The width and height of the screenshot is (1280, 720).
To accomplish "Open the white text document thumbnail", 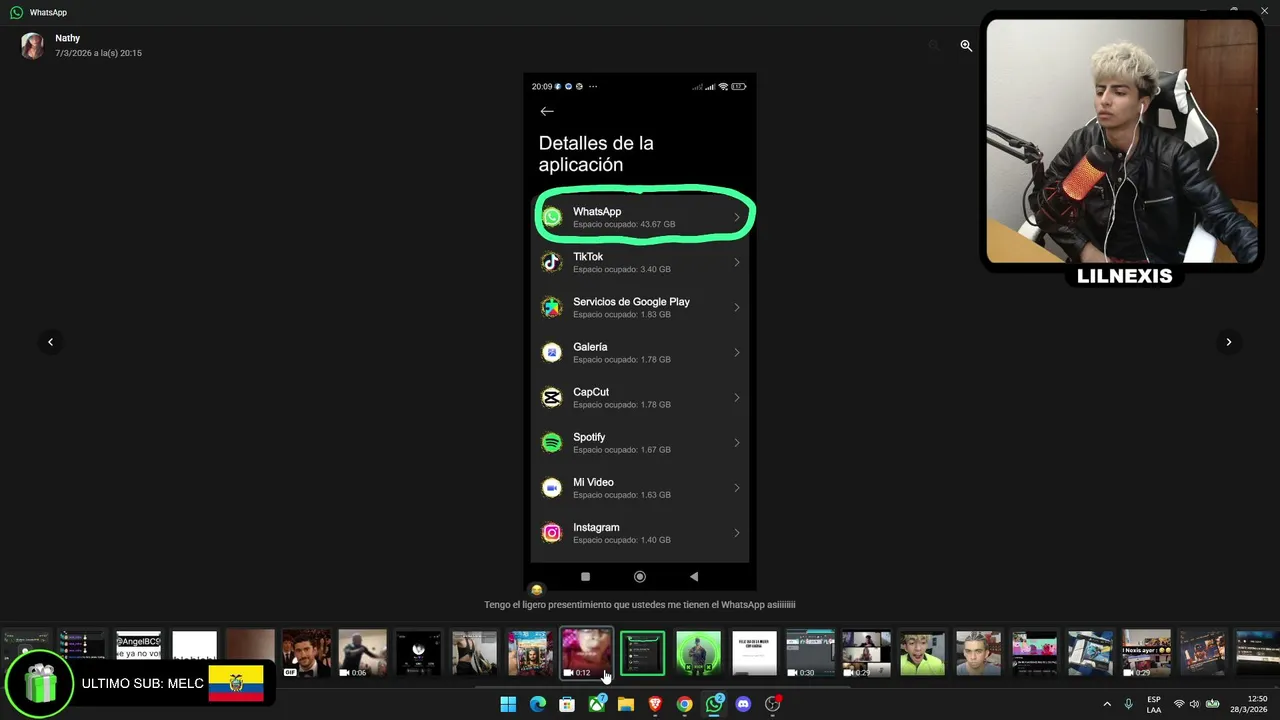I will pyautogui.click(x=754, y=653).
